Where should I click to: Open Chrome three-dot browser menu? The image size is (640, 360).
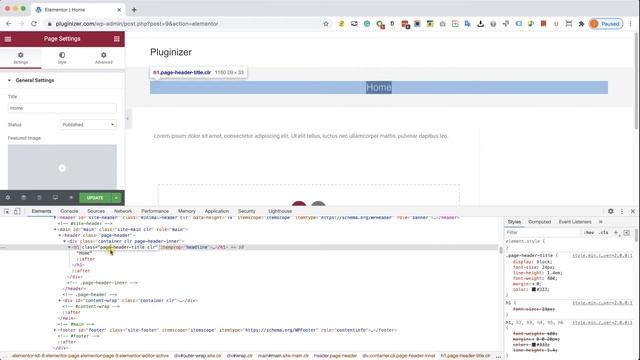click(631, 24)
